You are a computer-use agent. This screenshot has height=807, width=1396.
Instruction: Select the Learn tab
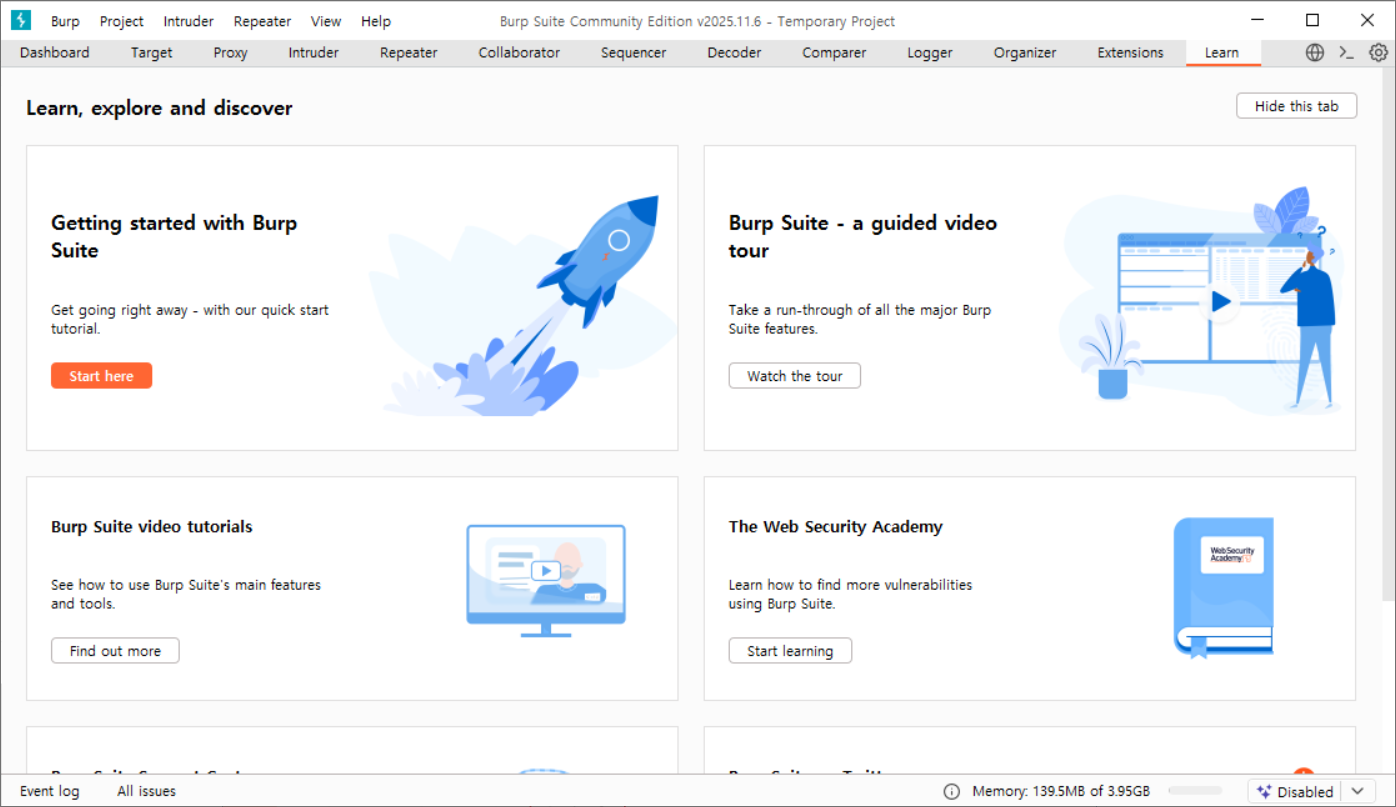[1222, 53]
